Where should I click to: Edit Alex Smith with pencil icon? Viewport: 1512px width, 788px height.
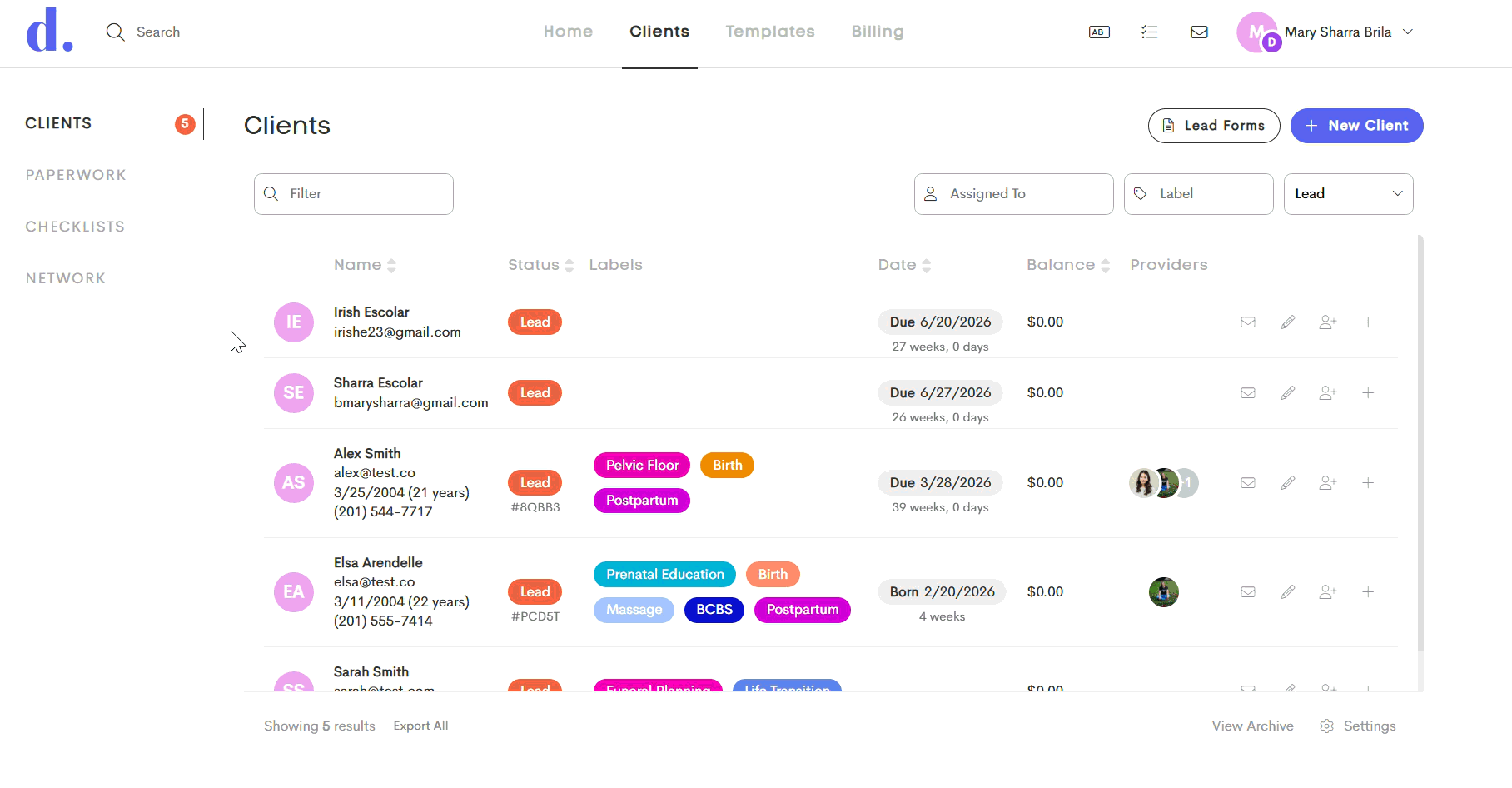pos(1288,483)
